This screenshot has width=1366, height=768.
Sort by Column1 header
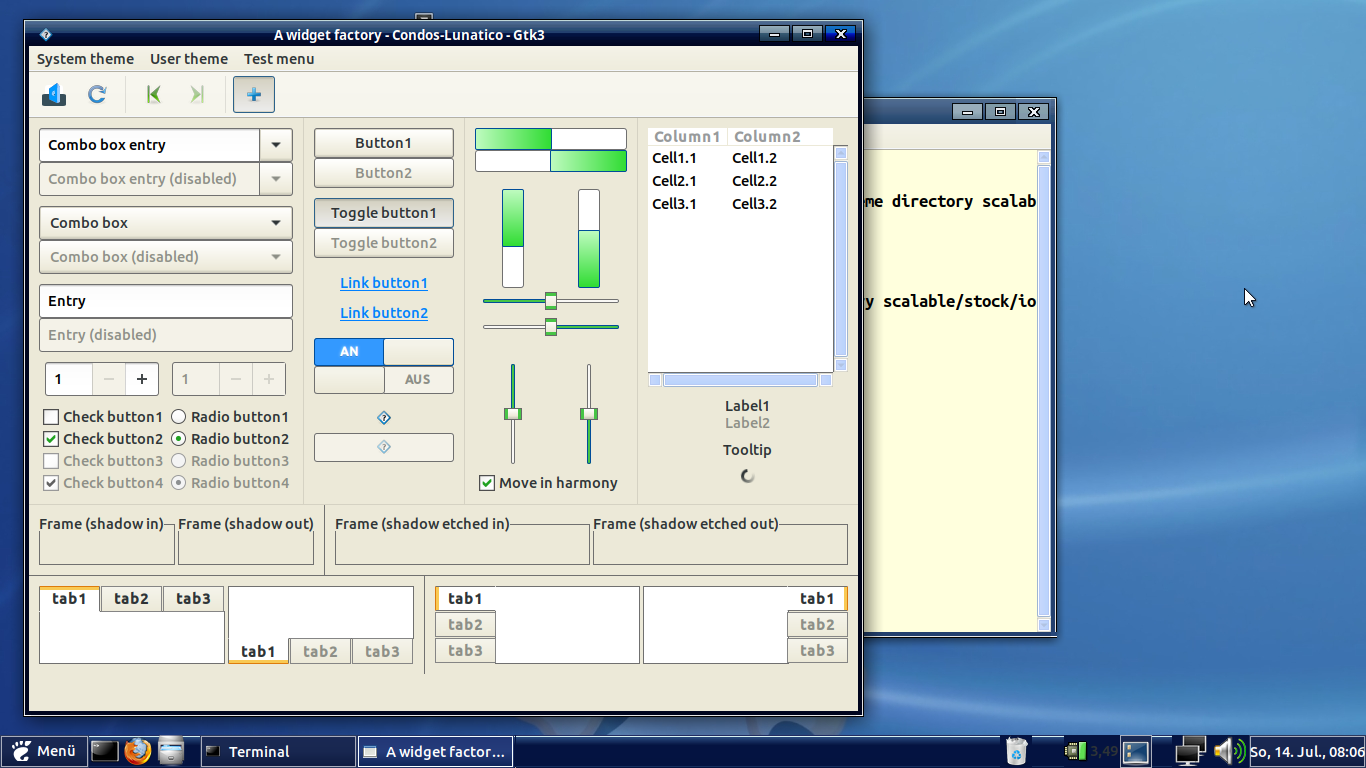[687, 137]
